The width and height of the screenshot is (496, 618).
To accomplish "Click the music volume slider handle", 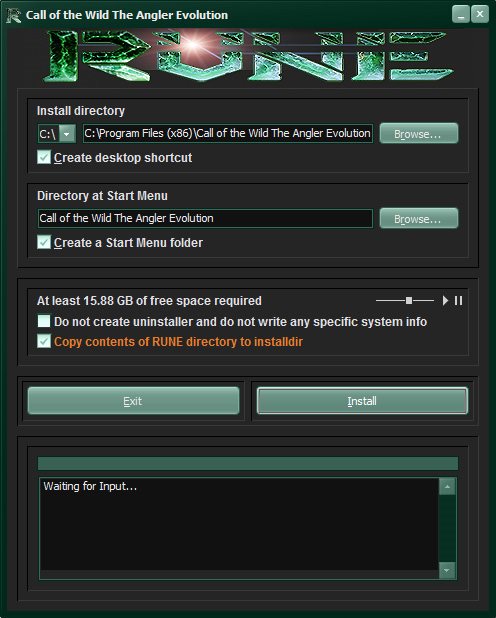I will tap(409, 301).
